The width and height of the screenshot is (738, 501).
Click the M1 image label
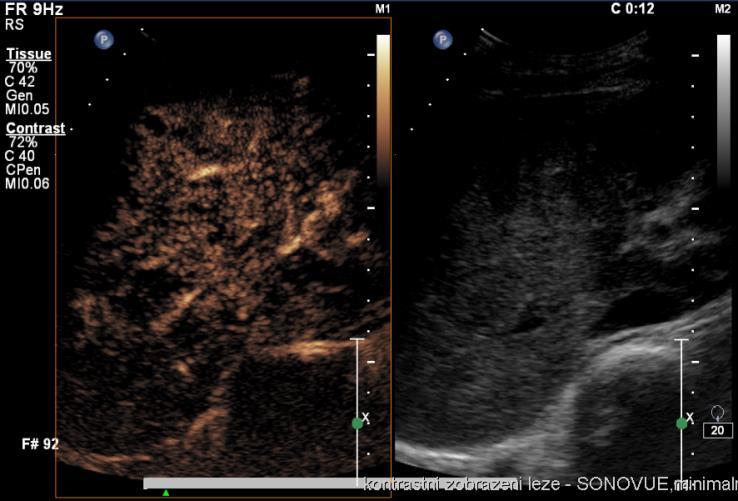[x=383, y=9]
